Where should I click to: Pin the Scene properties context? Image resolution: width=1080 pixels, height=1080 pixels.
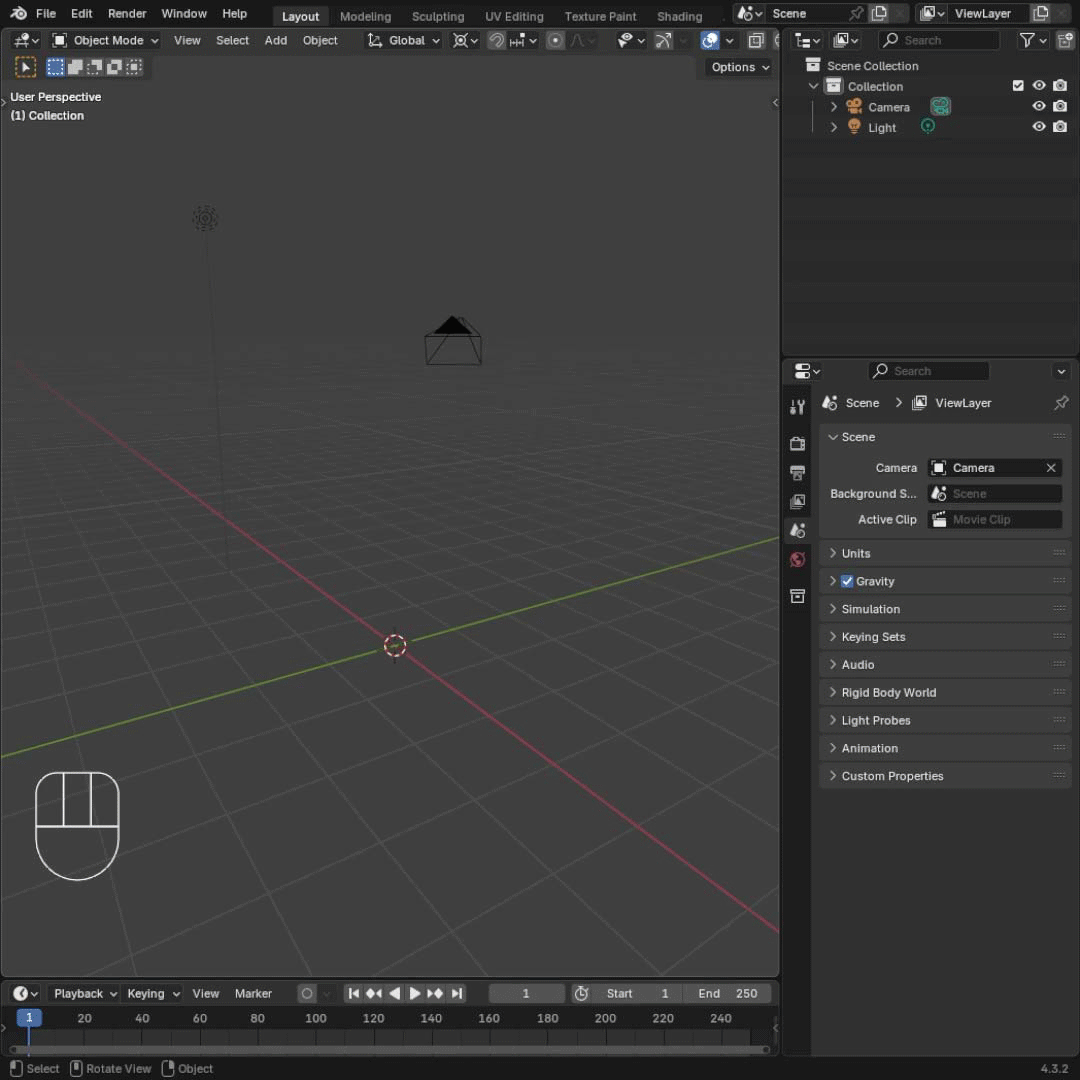click(1061, 402)
